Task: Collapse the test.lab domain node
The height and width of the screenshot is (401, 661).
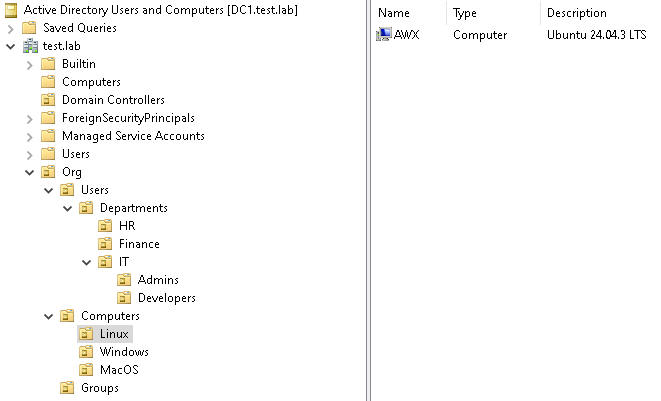Action: click(10, 46)
